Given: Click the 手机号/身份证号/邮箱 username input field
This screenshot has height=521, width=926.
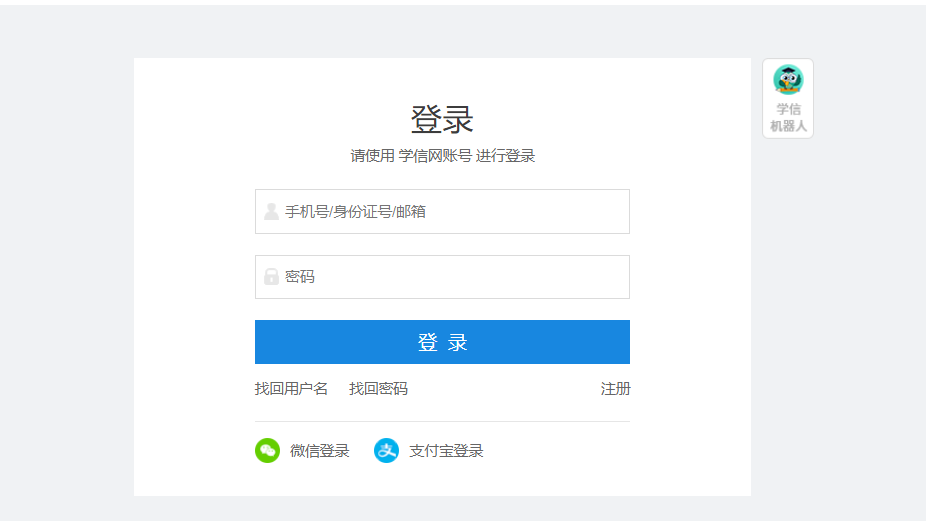Looking at the screenshot, I should (442, 211).
